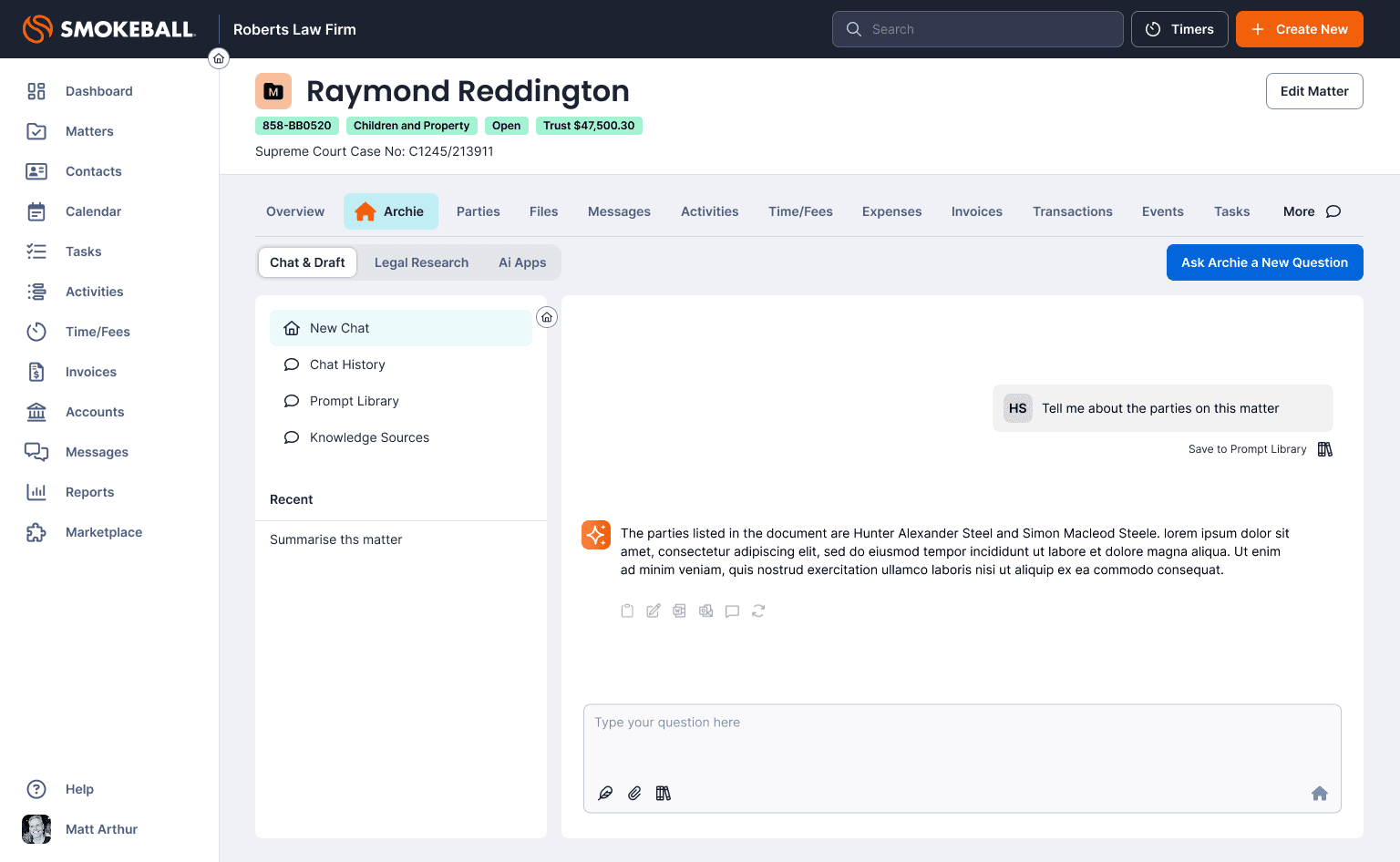Select Chat & Draft segment
This screenshot has height=862, width=1400.
(307, 262)
